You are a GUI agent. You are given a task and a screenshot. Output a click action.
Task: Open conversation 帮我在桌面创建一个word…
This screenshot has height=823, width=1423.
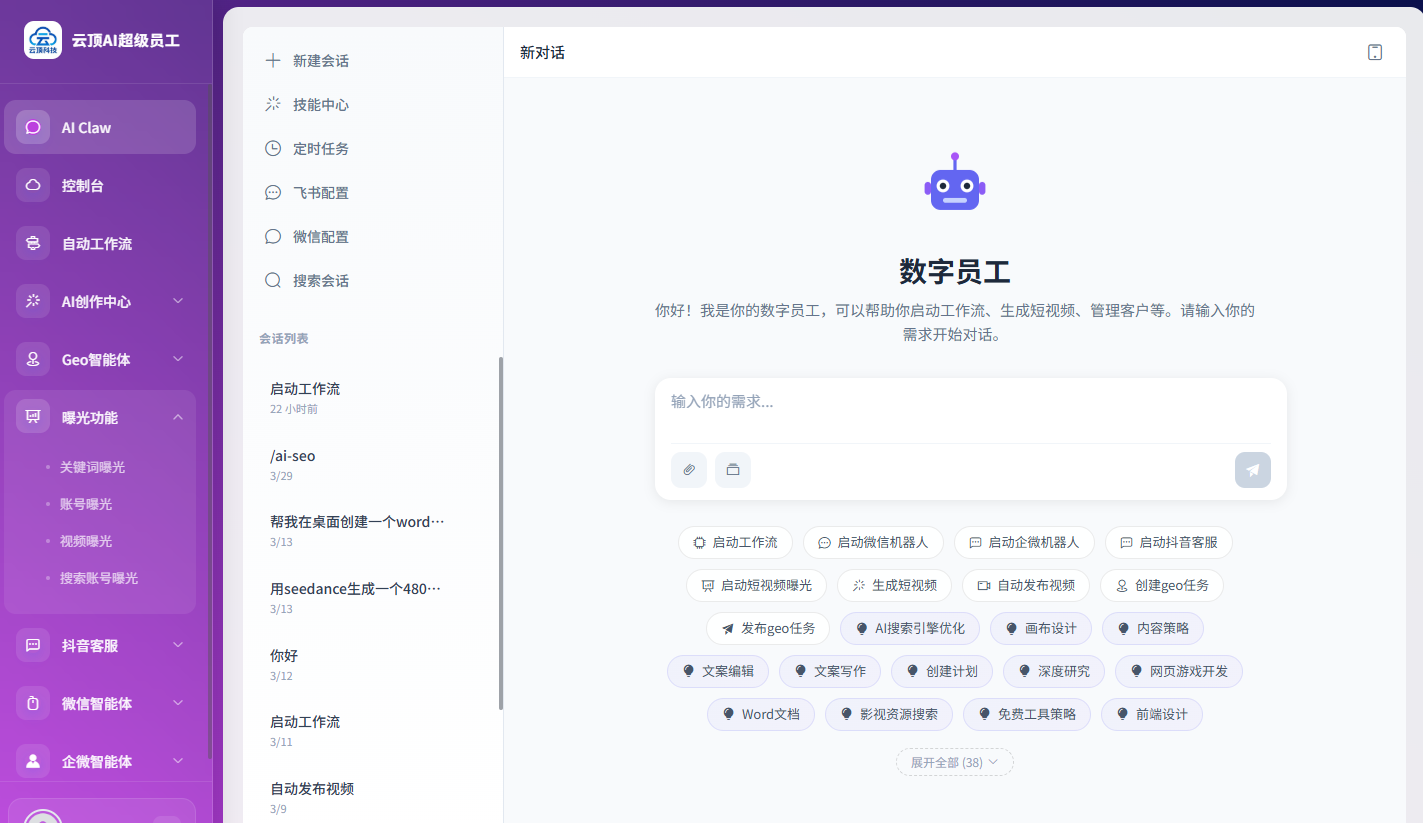click(x=372, y=531)
